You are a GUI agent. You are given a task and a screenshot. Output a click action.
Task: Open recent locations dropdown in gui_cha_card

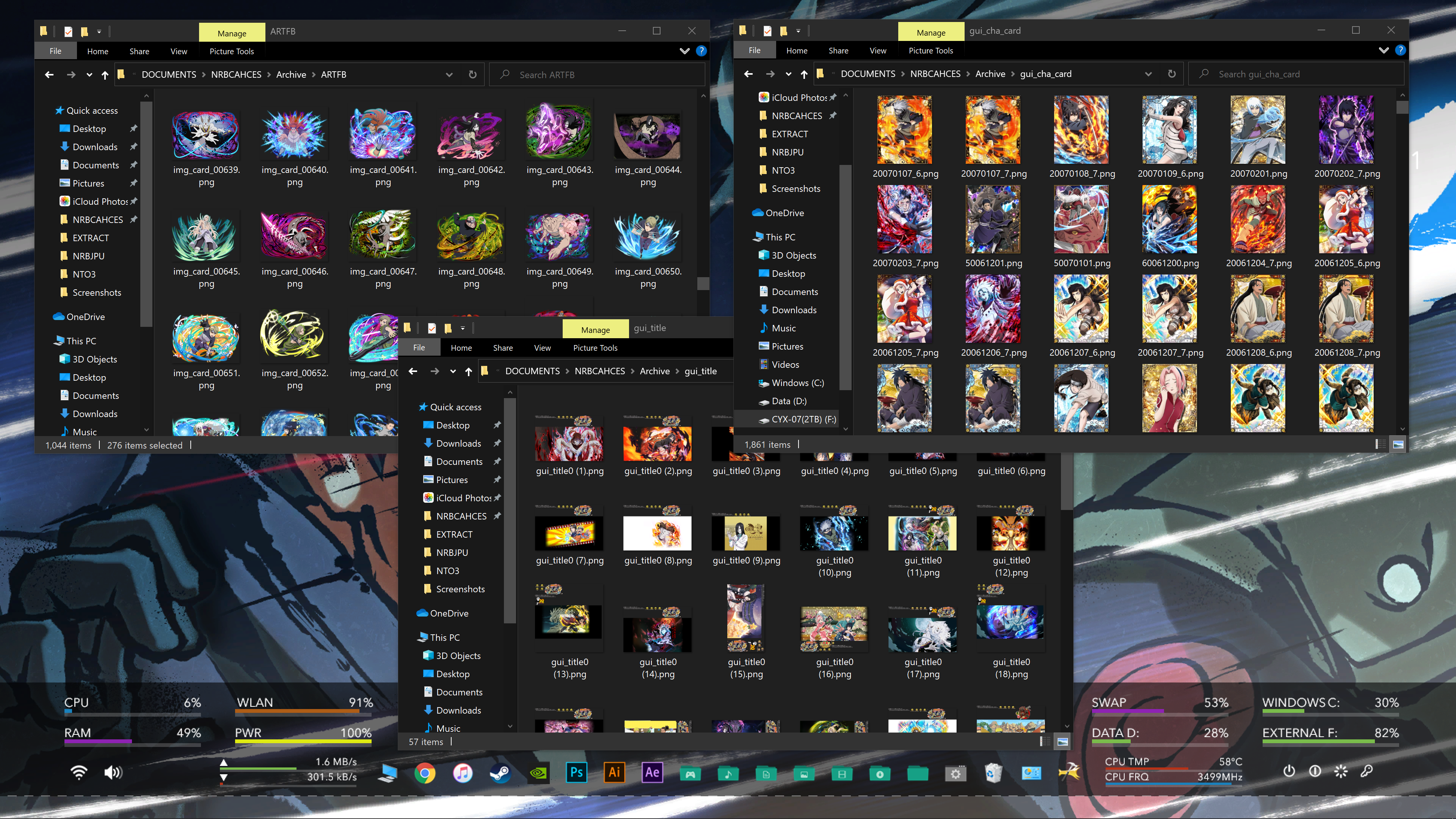pyautogui.click(x=789, y=74)
